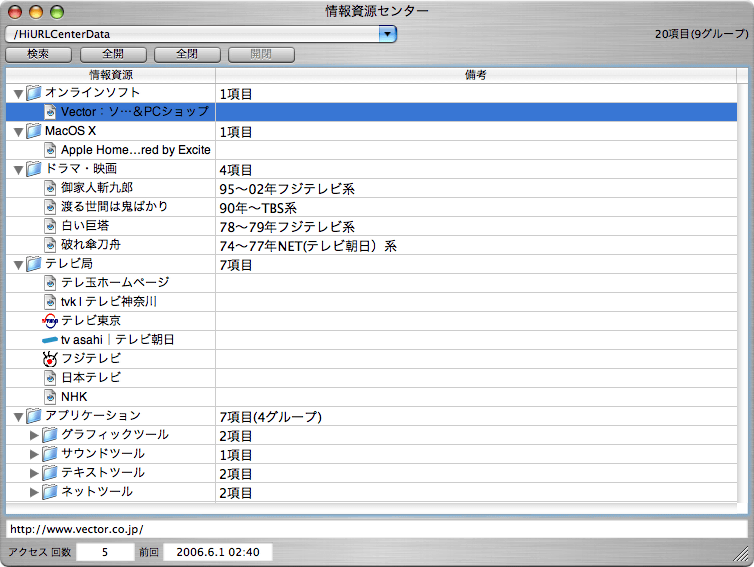Select the '74〜77年NET(テレビ朝日）系' note cell
This screenshot has width=754, height=567.
click(476, 245)
